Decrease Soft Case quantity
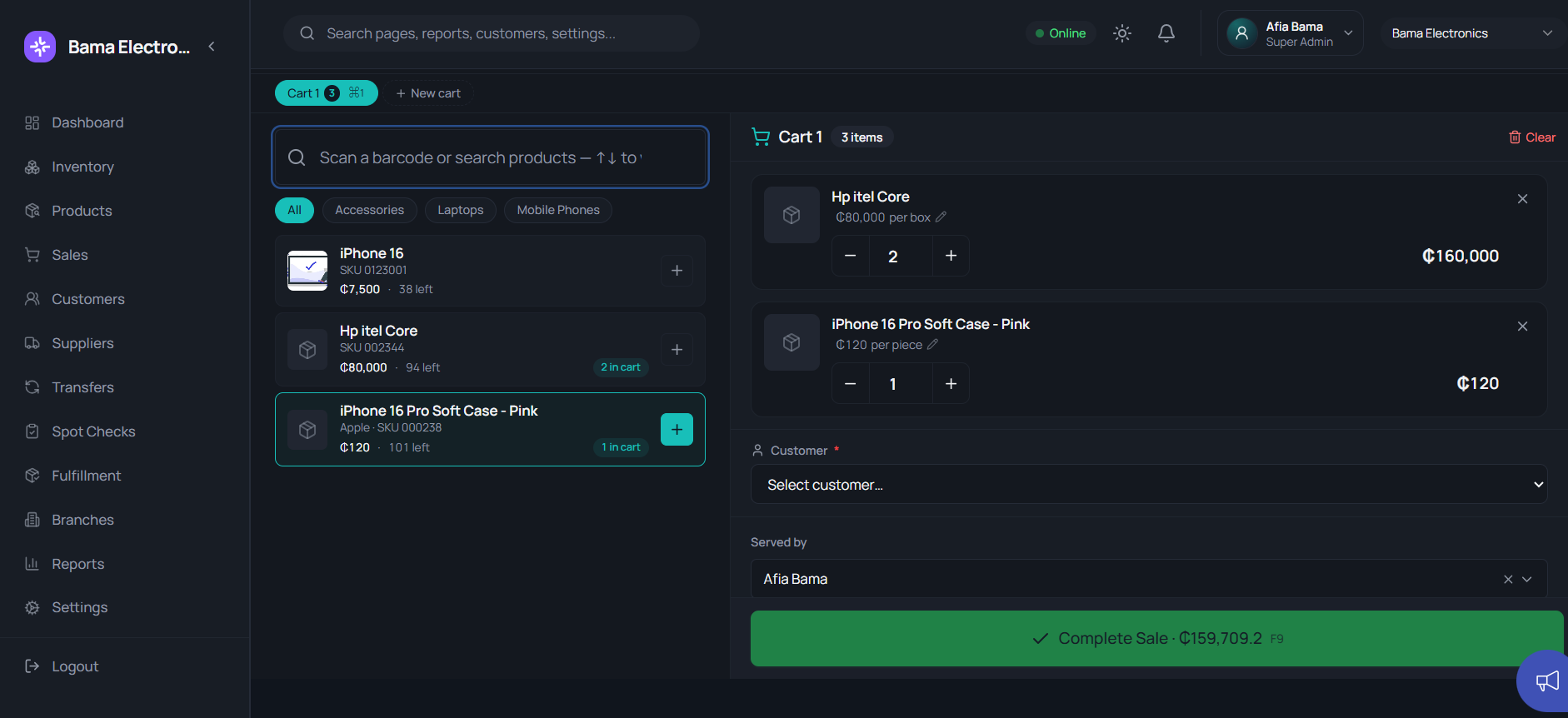1568x718 pixels. click(x=851, y=384)
